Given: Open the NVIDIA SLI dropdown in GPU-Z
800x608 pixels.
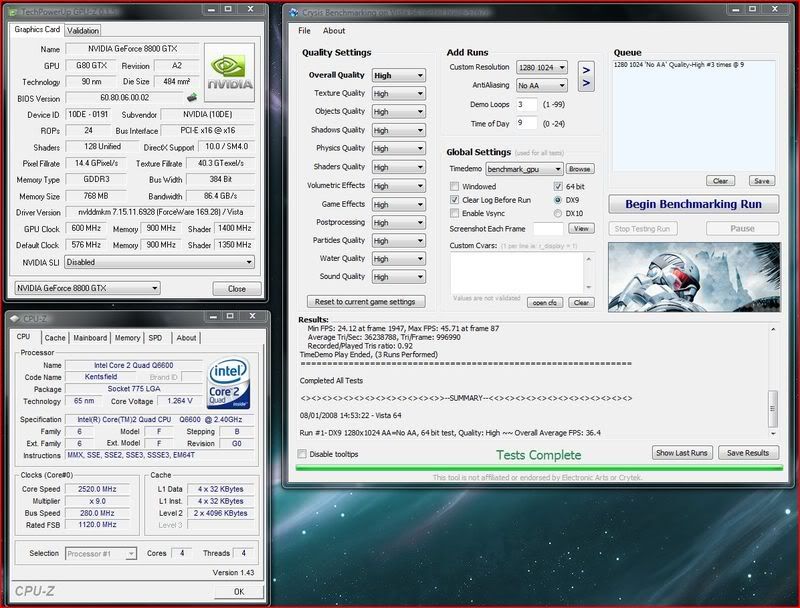Looking at the screenshot, I should pos(159,262).
